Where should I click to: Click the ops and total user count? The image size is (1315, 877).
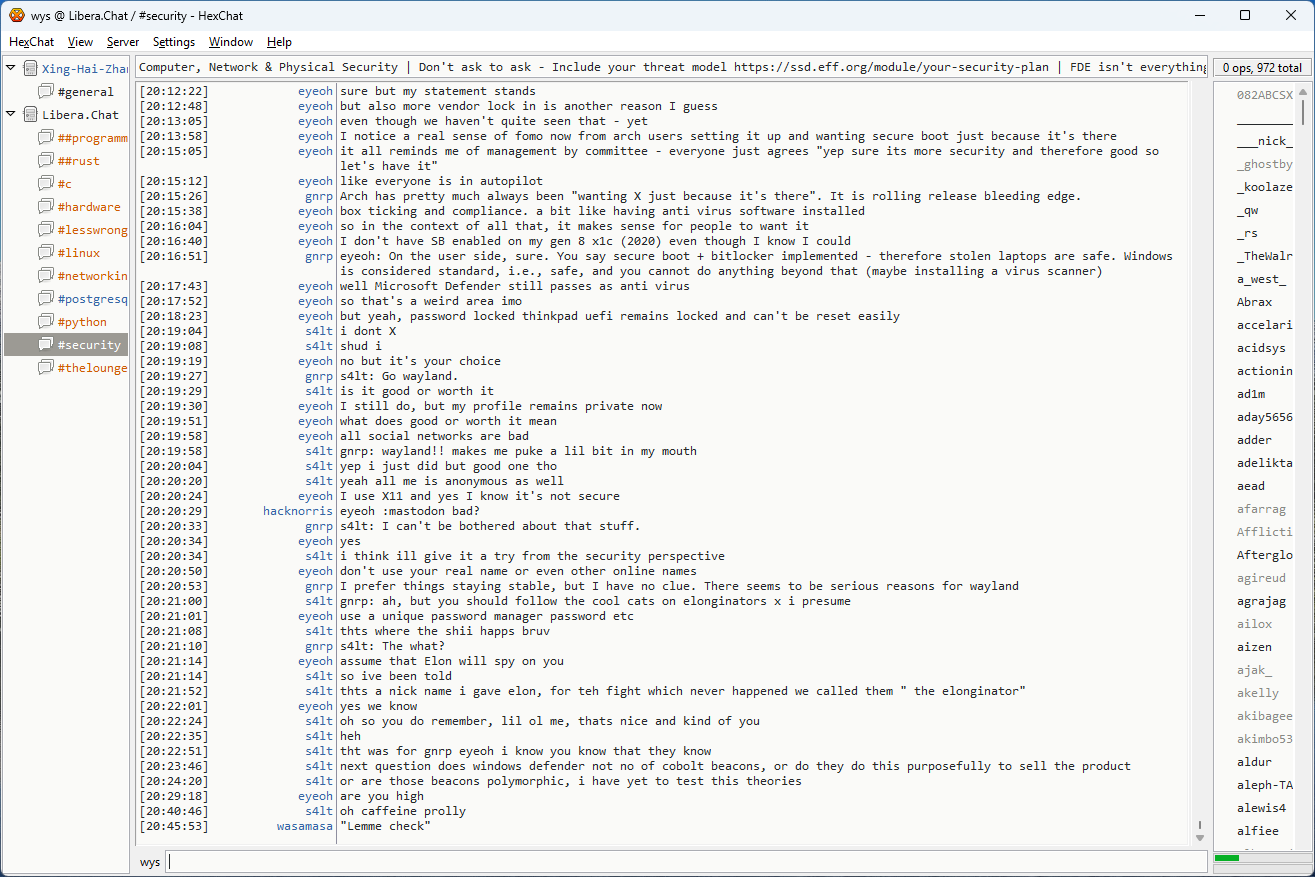1262,68
